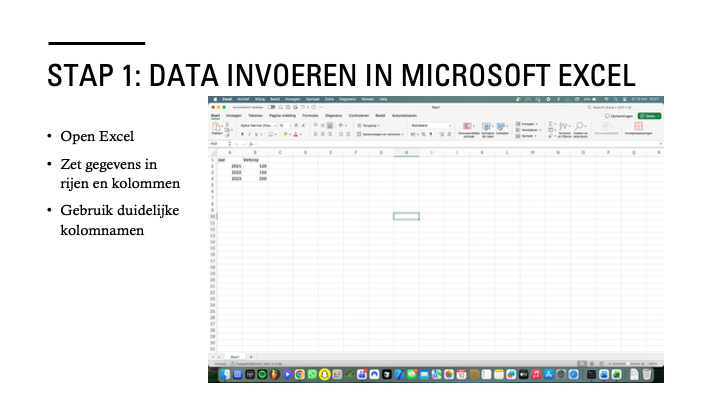Click the italic I icon
The image size is (720, 405).
tap(247, 133)
